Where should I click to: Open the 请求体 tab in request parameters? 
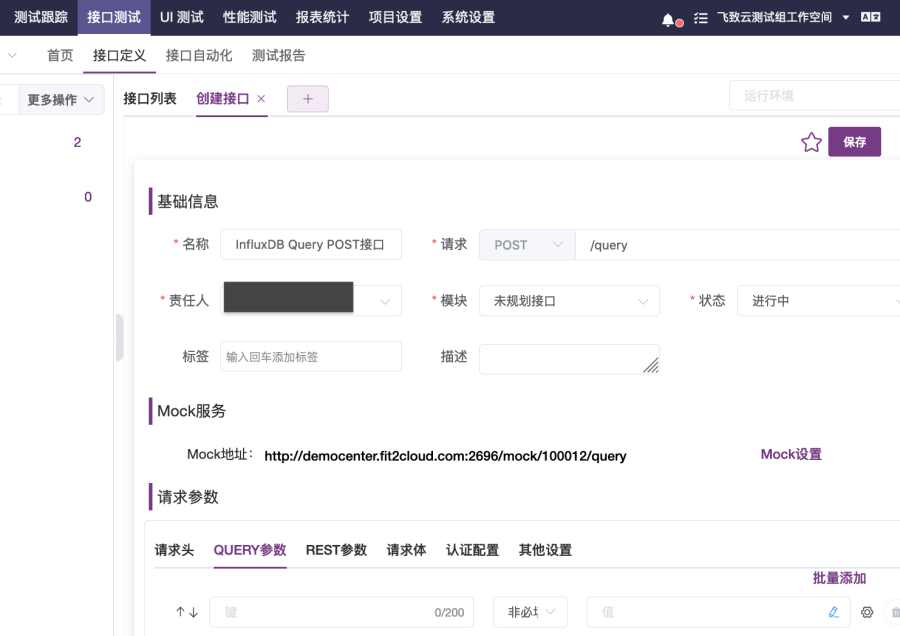pyautogui.click(x=405, y=549)
